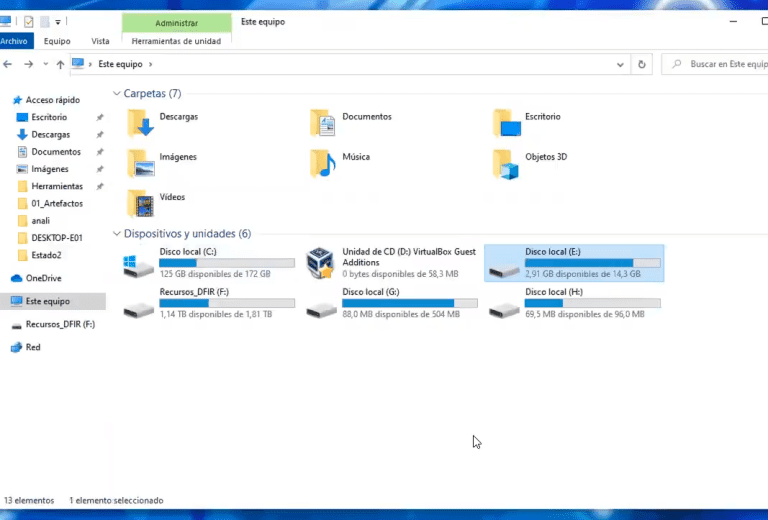Open the Archivo menu
Image resolution: width=768 pixels, height=520 pixels.
(x=15, y=41)
